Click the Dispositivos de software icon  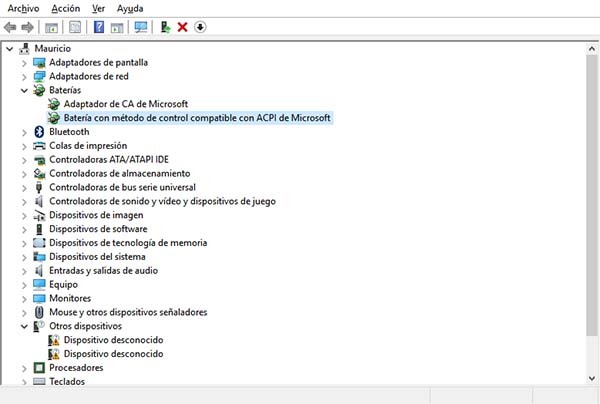click(39, 229)
